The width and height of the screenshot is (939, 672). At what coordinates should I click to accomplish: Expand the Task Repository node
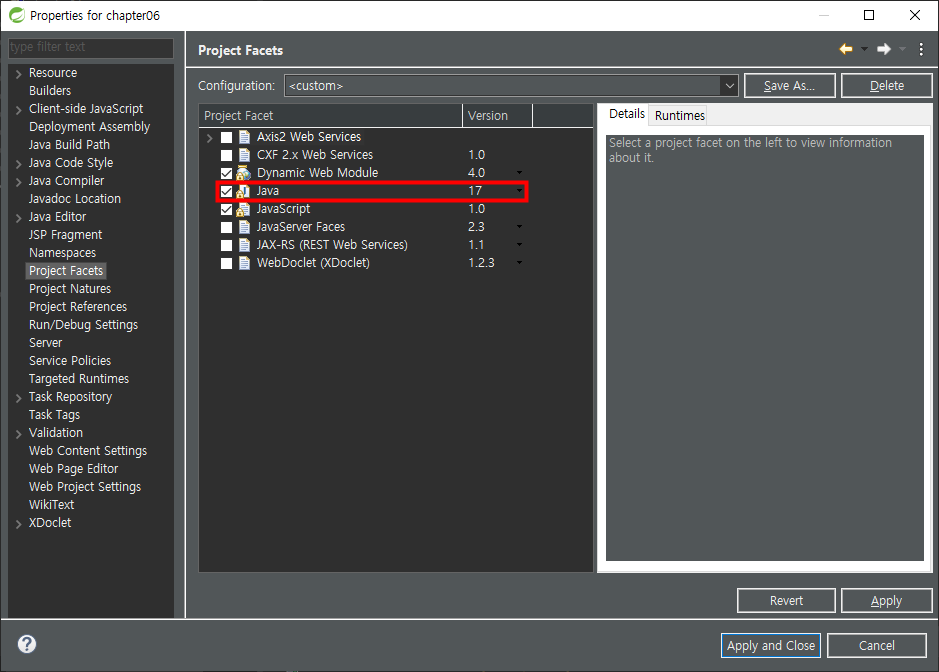pos(19,398)
